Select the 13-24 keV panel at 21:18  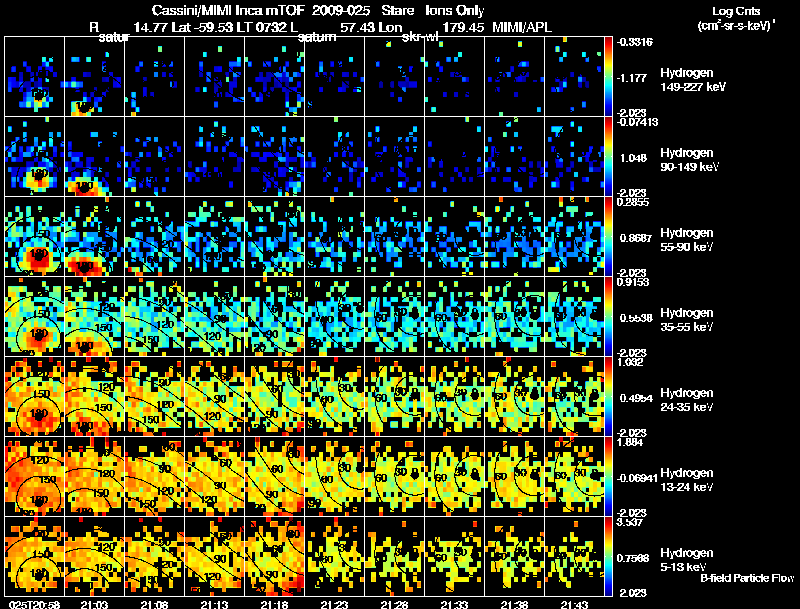point(274,477)
